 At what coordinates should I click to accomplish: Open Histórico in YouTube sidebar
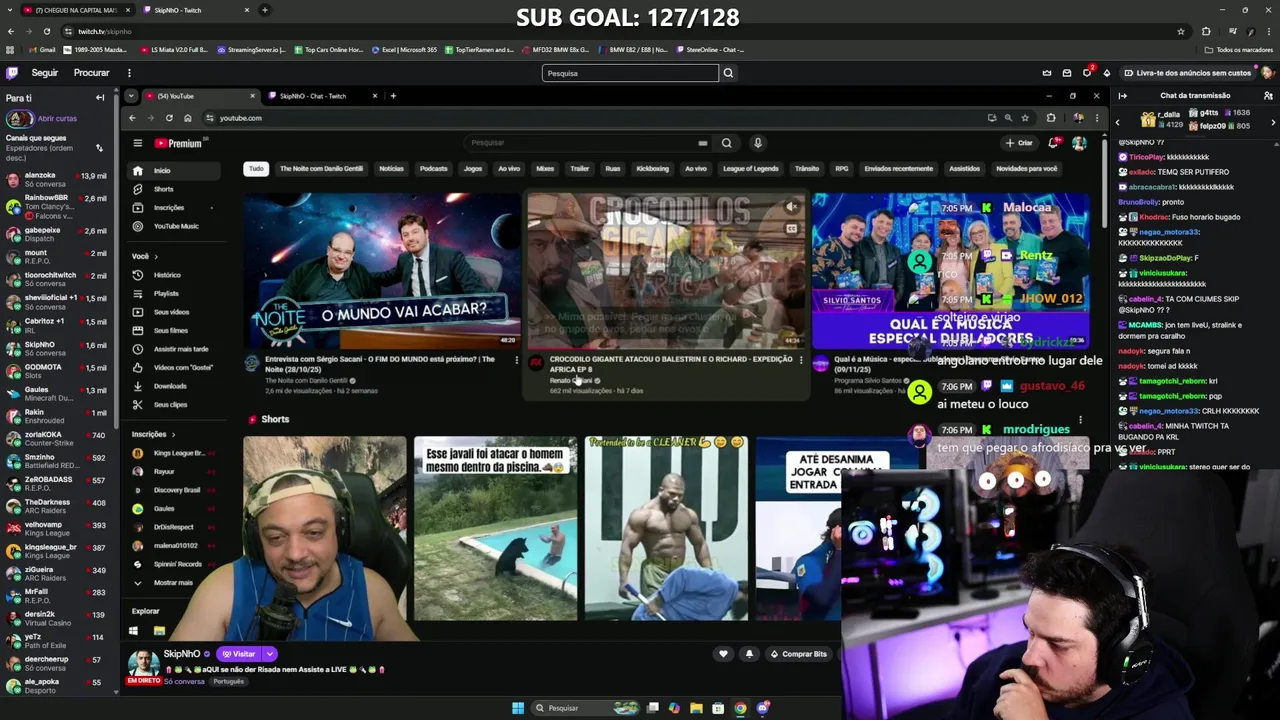pos(167,275)
